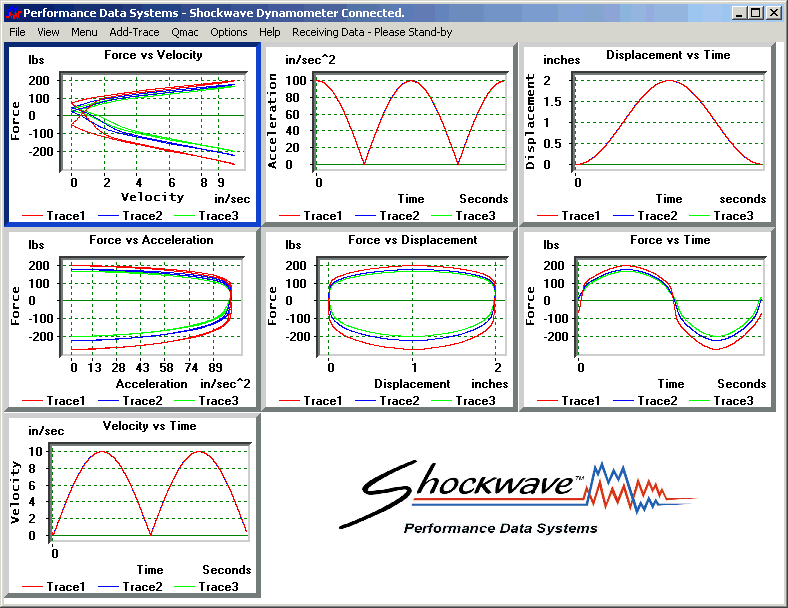The width and height of the screenshot is (788, 608).
Task: Click Trace2 legend in Force vs Acceleration graph
Action: coord(130,400)
